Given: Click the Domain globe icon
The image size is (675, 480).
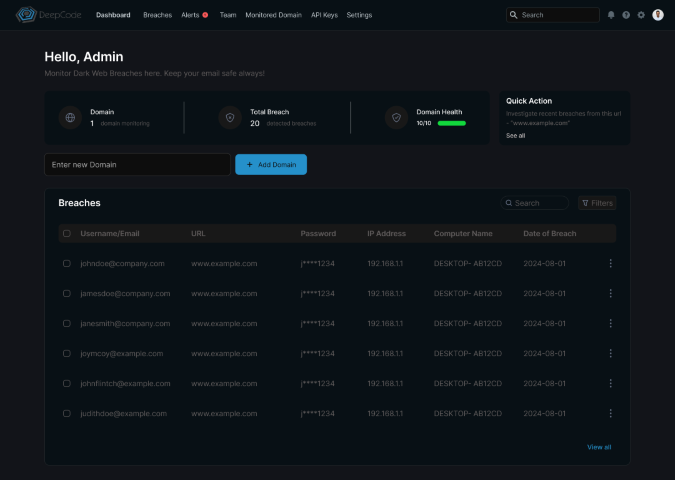Looking at the screenshot, I should [x=70, y=118].
